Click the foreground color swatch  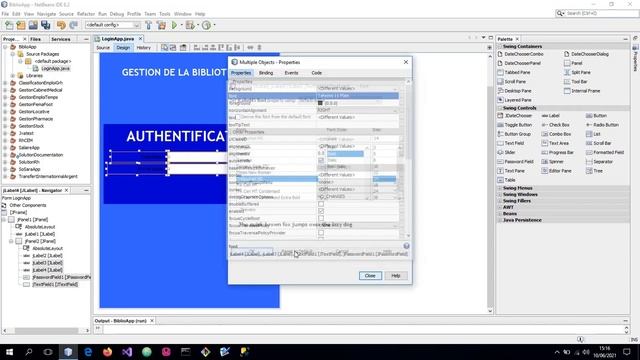click(320, 103)
